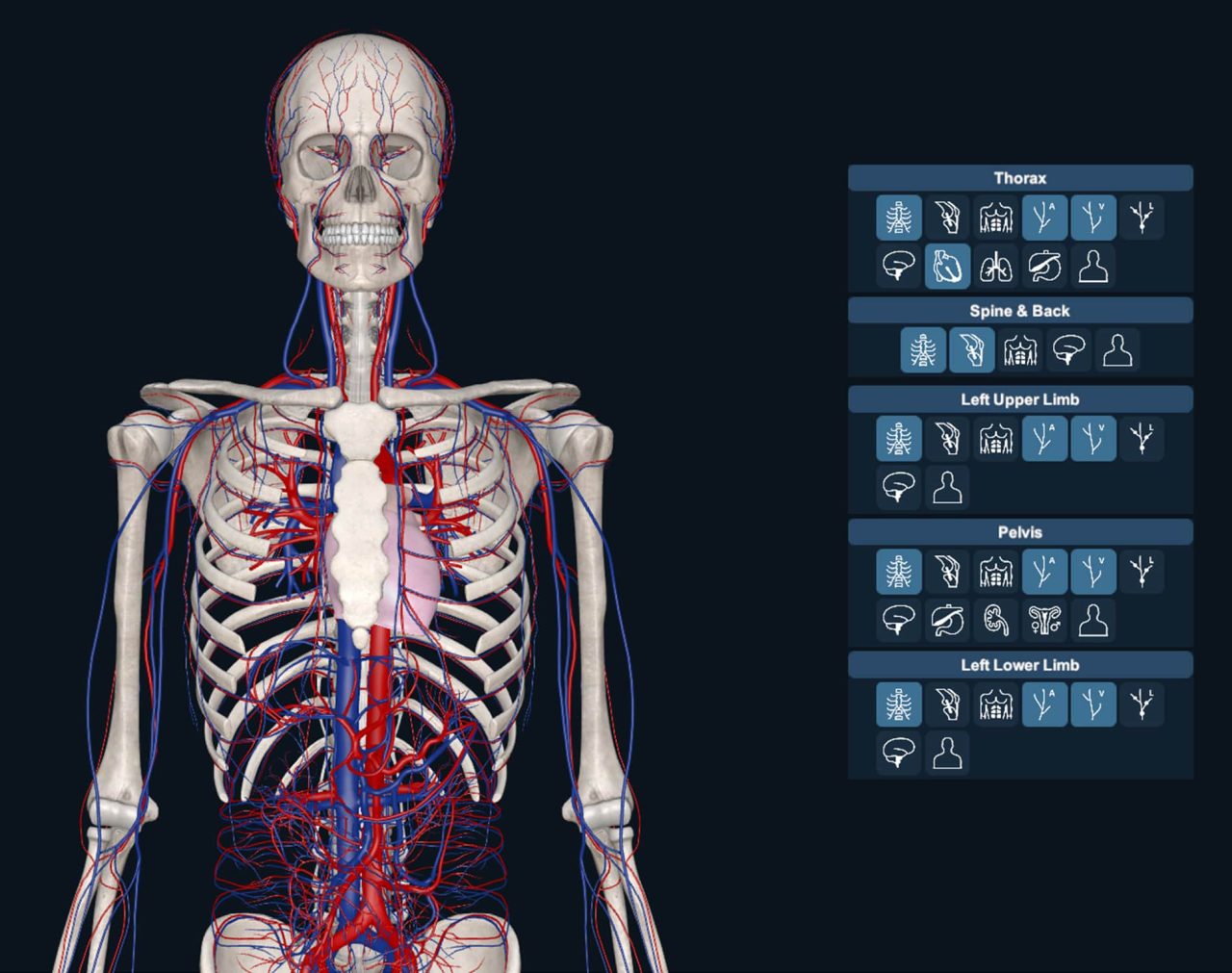Click the muscles icon in Left Lower Limb

click(996, 704)
